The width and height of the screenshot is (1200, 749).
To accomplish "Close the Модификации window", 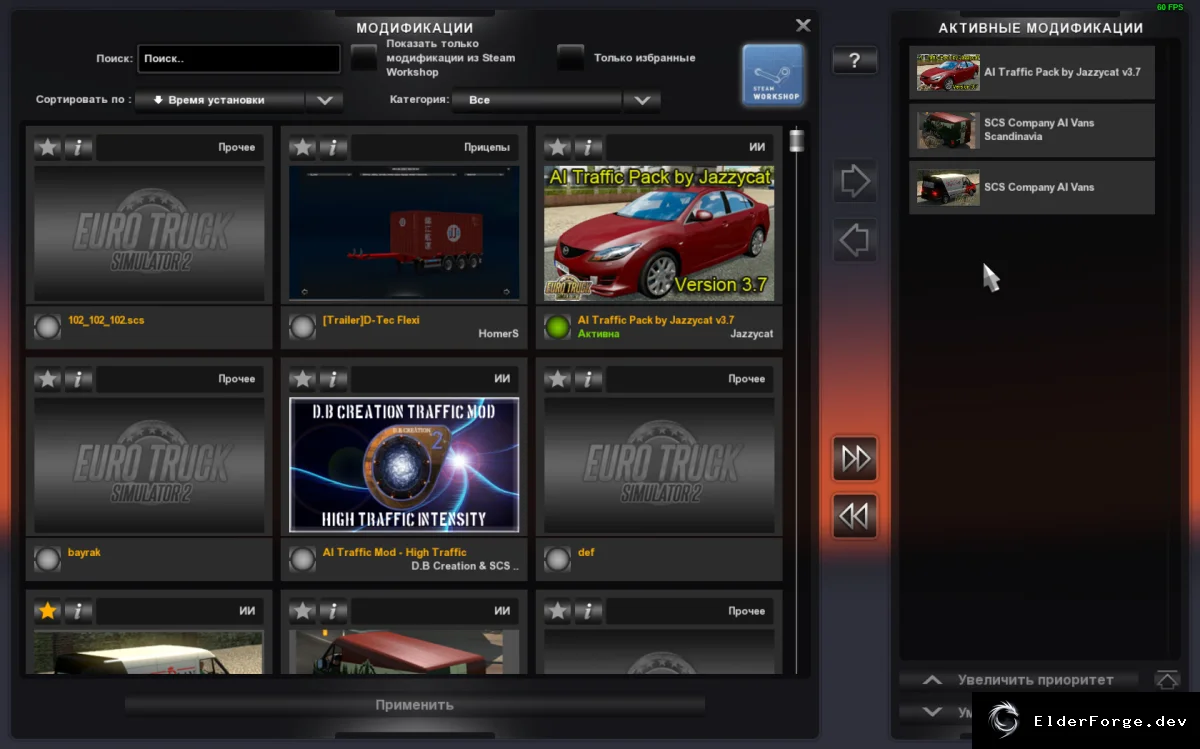I will tap(803, 25).
